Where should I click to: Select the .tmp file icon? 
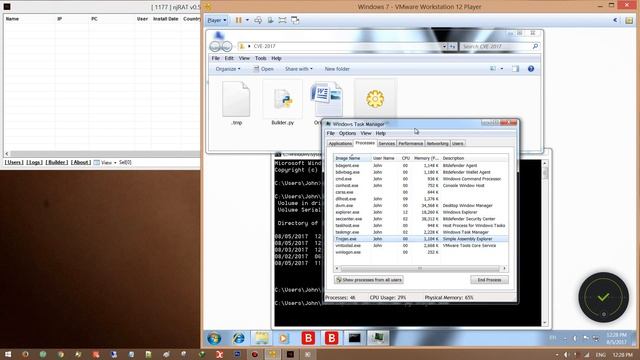click(236, 99)
